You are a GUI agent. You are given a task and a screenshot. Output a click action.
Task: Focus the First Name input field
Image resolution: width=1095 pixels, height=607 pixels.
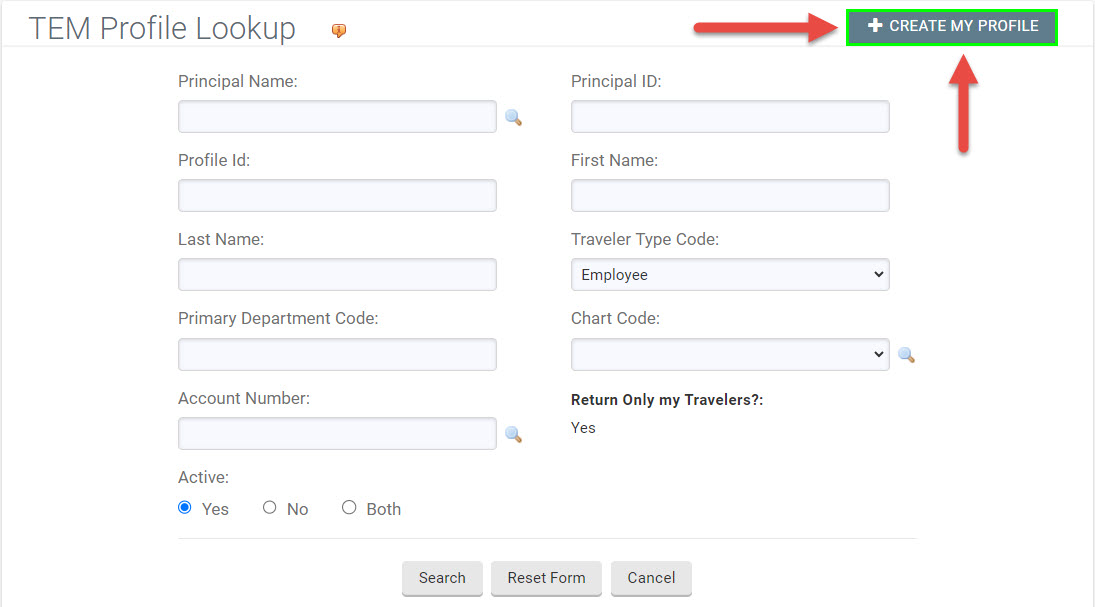pos(730,196)
